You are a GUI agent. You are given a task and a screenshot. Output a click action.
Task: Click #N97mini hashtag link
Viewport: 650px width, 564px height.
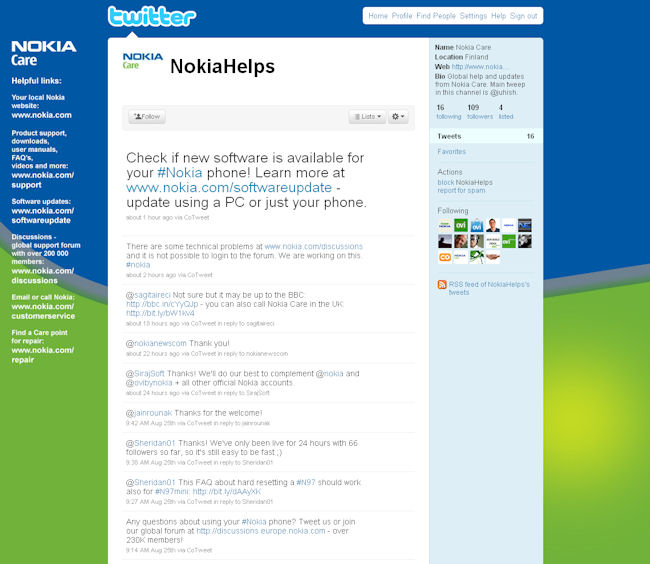pos(172,491)
